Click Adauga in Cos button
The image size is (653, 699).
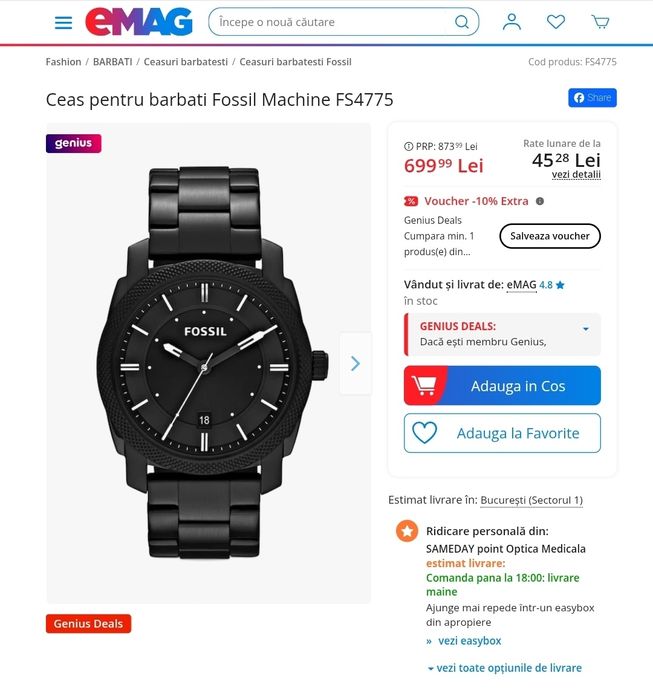coord(502,386)
